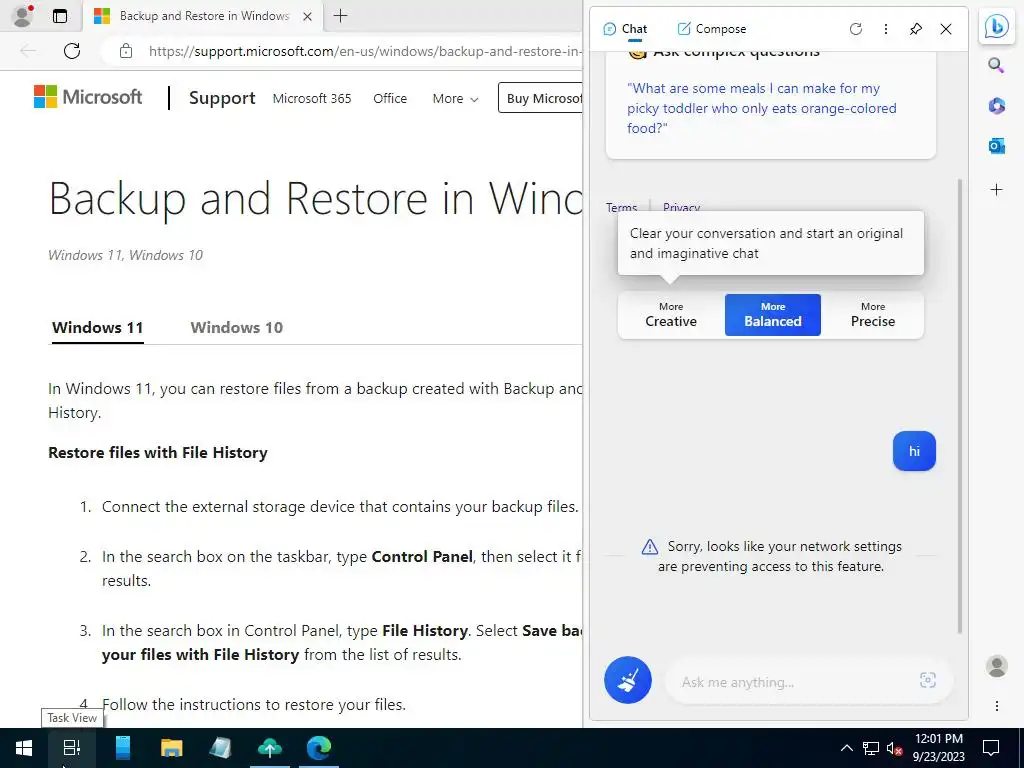Click the muted volume tray icon
This screenshot has height=768, width=1024.
click(x=895, y=748)
